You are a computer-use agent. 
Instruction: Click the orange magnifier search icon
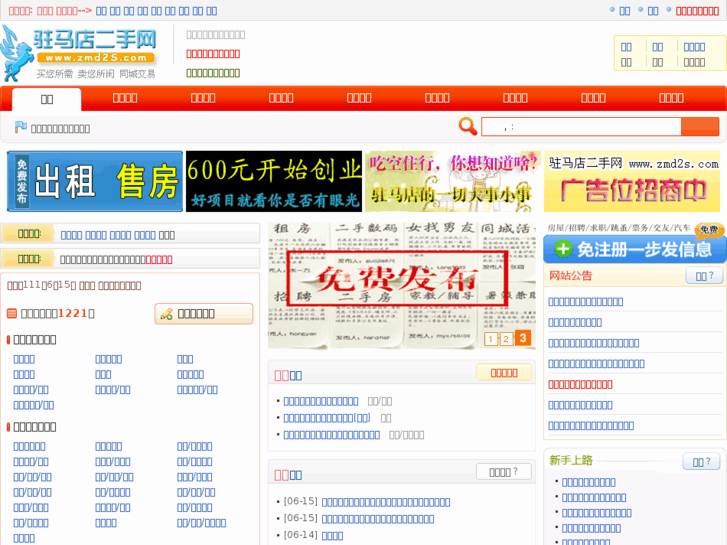tap(467, 126)
